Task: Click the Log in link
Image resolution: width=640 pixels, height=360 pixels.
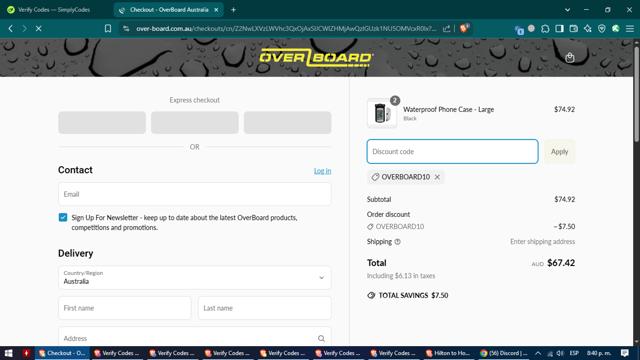Action: 322,171
